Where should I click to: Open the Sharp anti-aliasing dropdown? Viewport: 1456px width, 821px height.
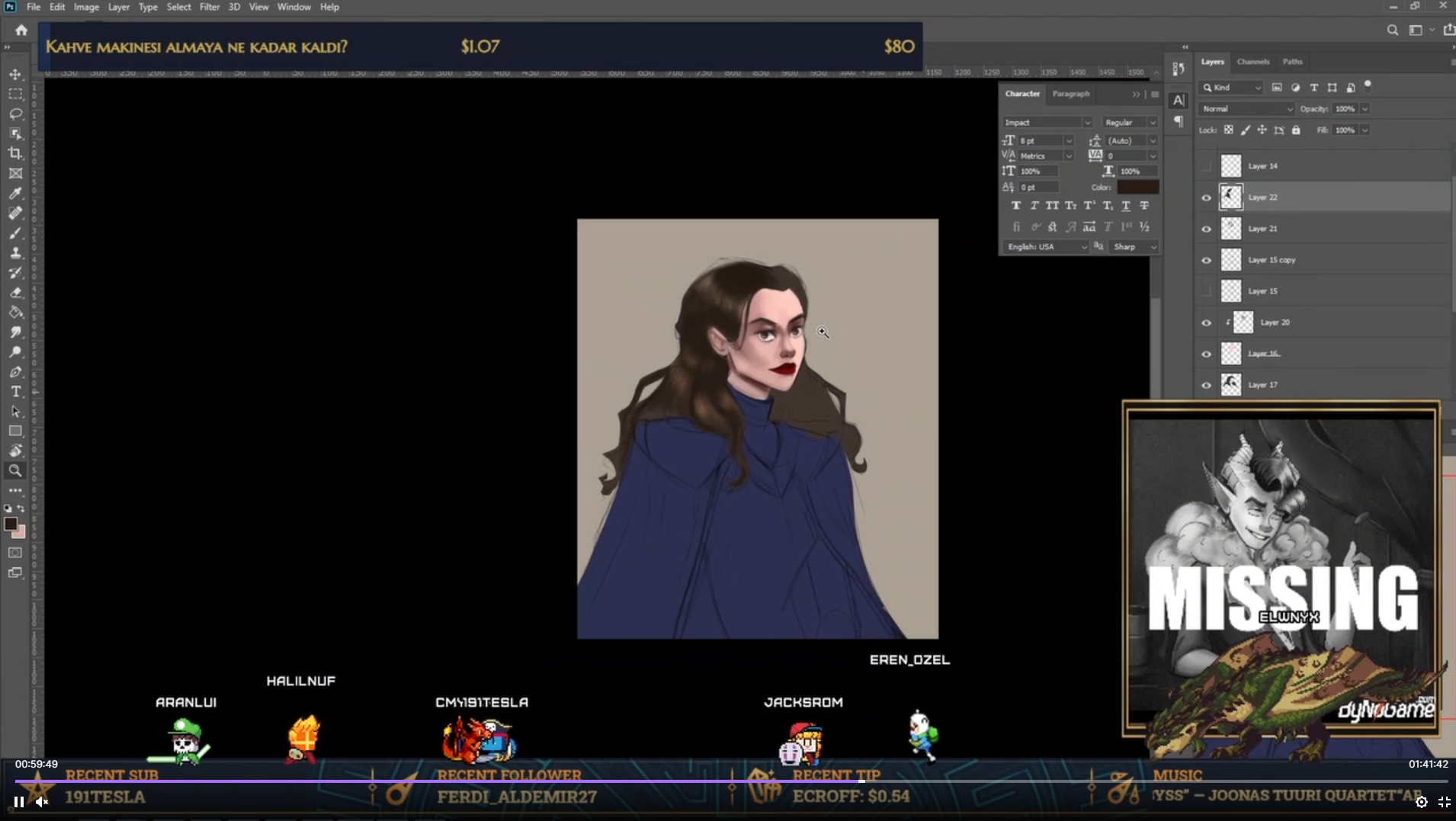[x=1134, y=247]
